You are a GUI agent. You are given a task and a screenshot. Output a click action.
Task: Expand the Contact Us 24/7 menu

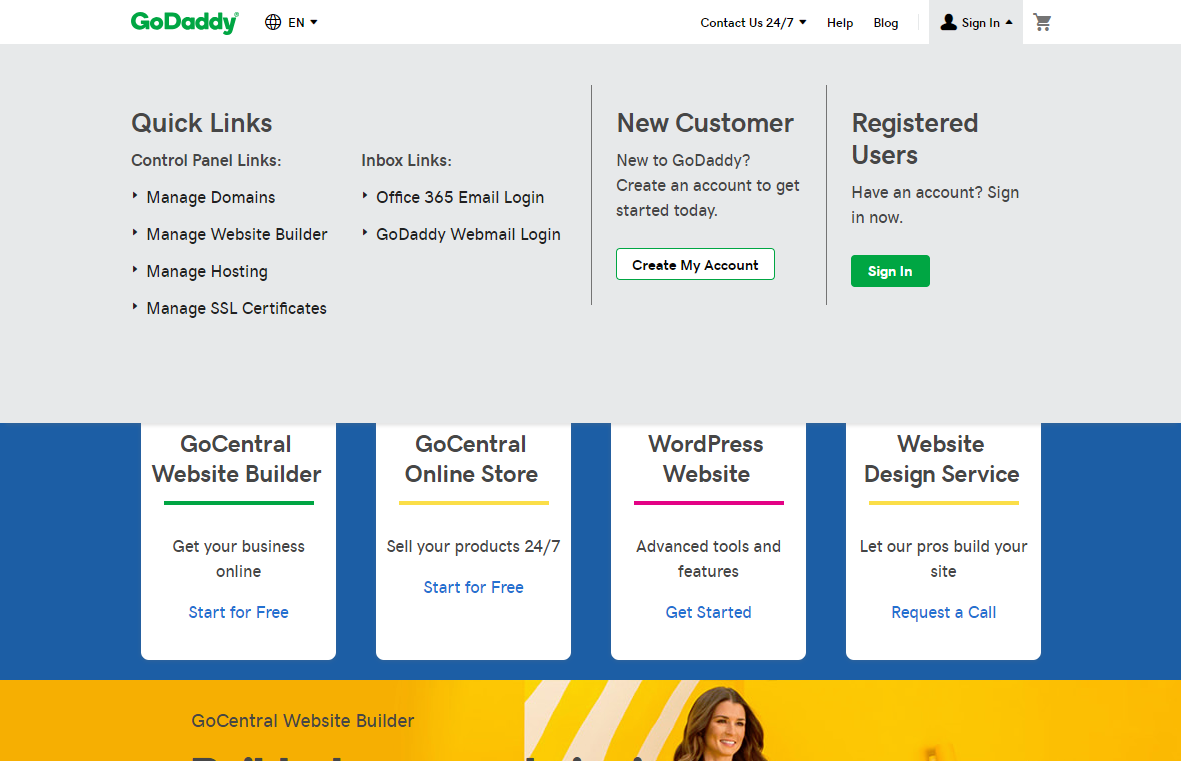[753, 23]
